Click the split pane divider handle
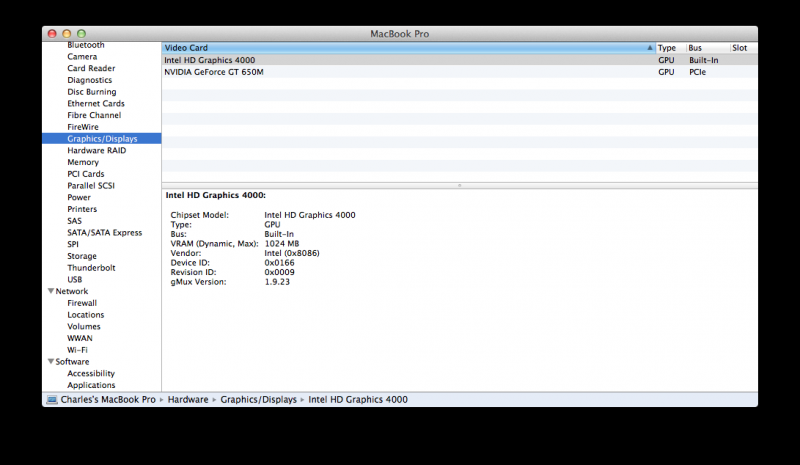This screenshot has width=800, height=465. (459, 185)
